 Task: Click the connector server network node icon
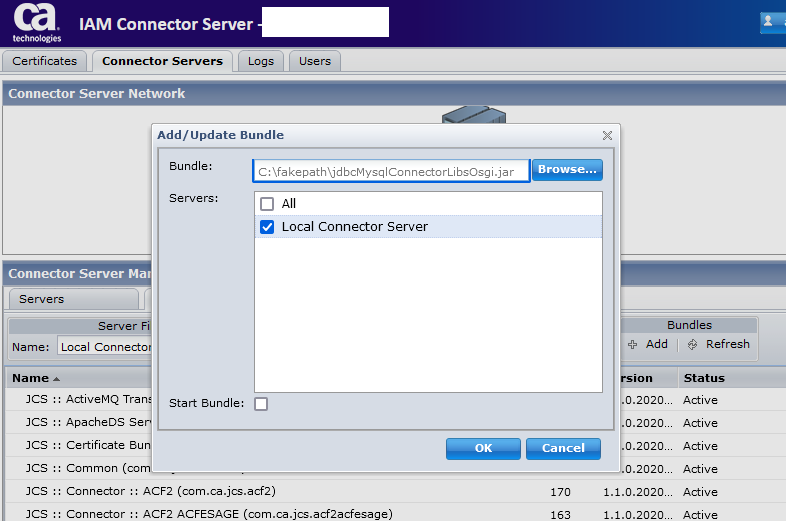474,114
